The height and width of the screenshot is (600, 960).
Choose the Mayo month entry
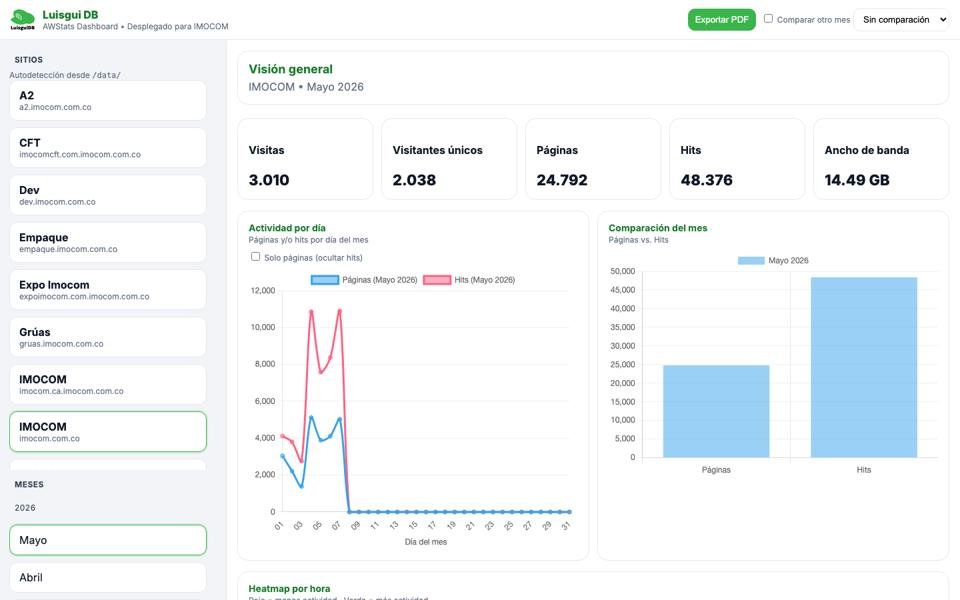(108, 540)
